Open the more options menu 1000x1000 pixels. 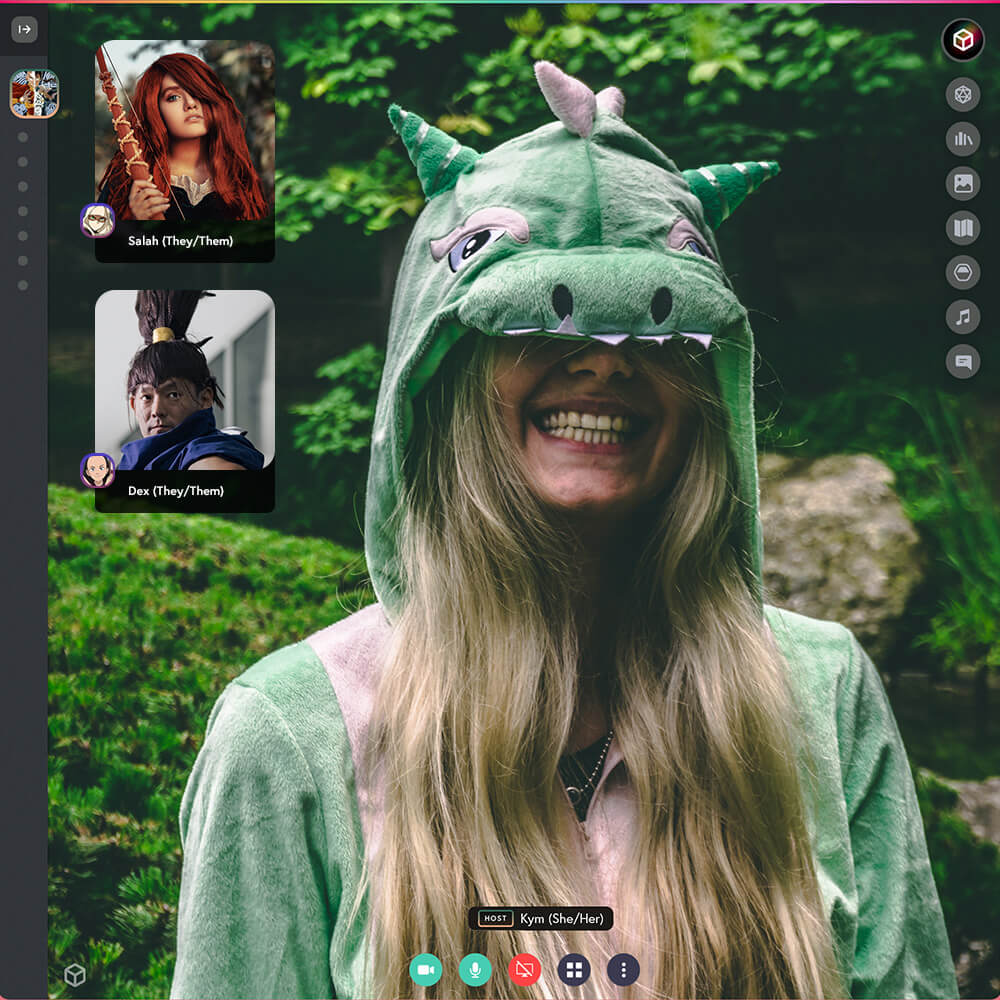623,969
